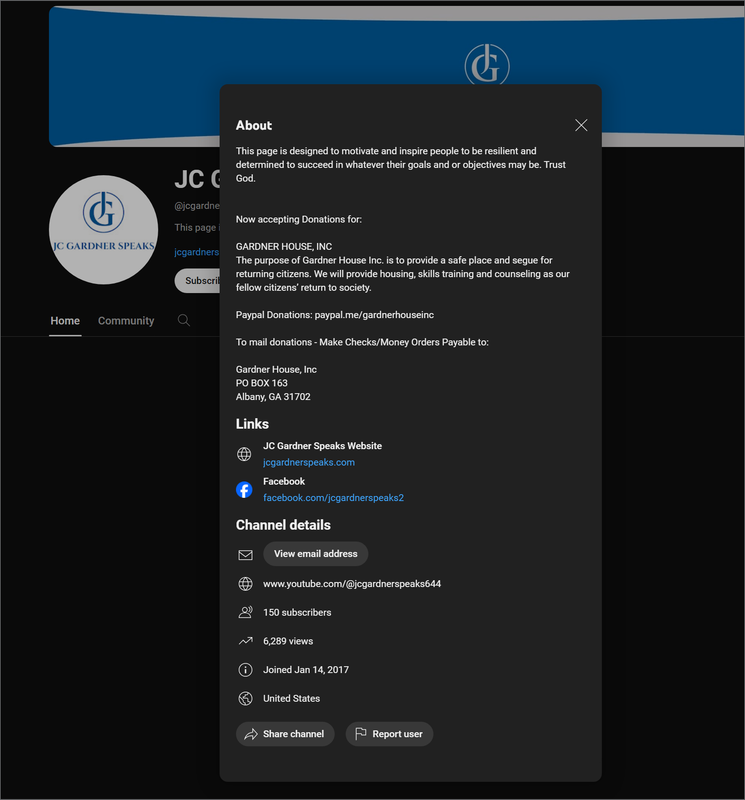Open the facebook.com/jcgardnerspeaks2 link
The image size is (745, 800).
pyautogui.click(x=333, y=497)
